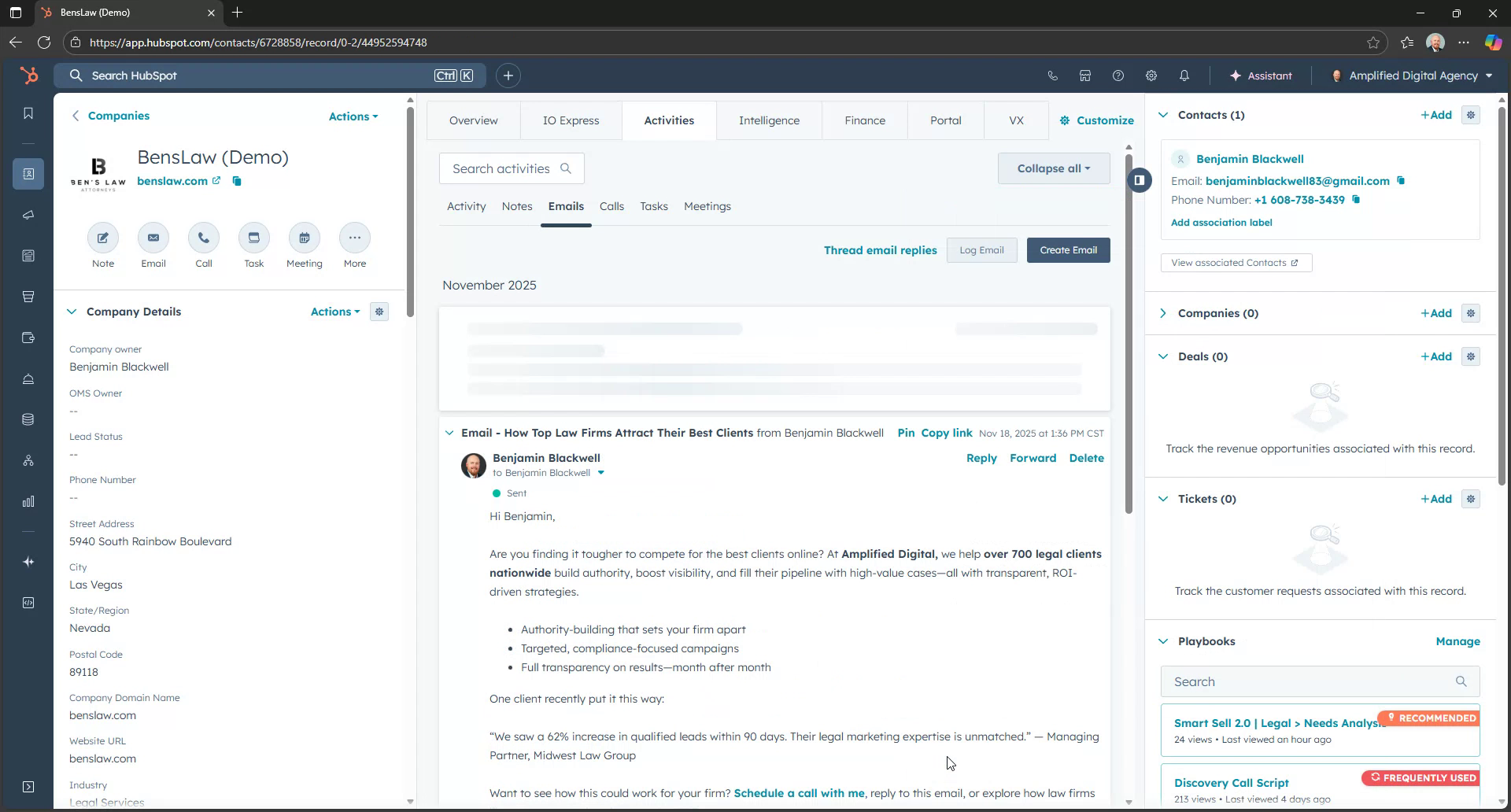Screen dimensions: 1511x812
Task: Launch the Assistant from the top bar
Action: click(1262, 76)
